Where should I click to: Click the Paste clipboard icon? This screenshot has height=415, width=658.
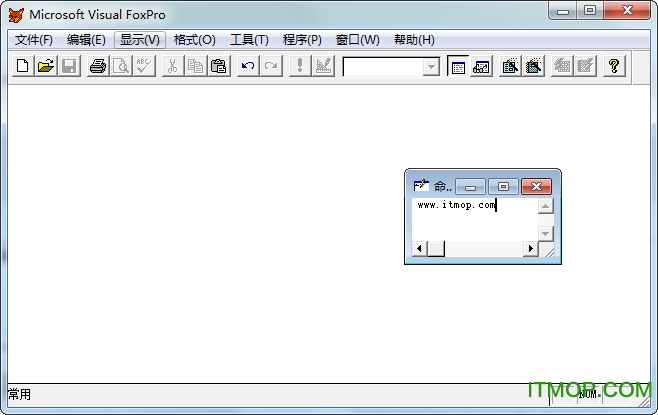click(x=219, y=66)
